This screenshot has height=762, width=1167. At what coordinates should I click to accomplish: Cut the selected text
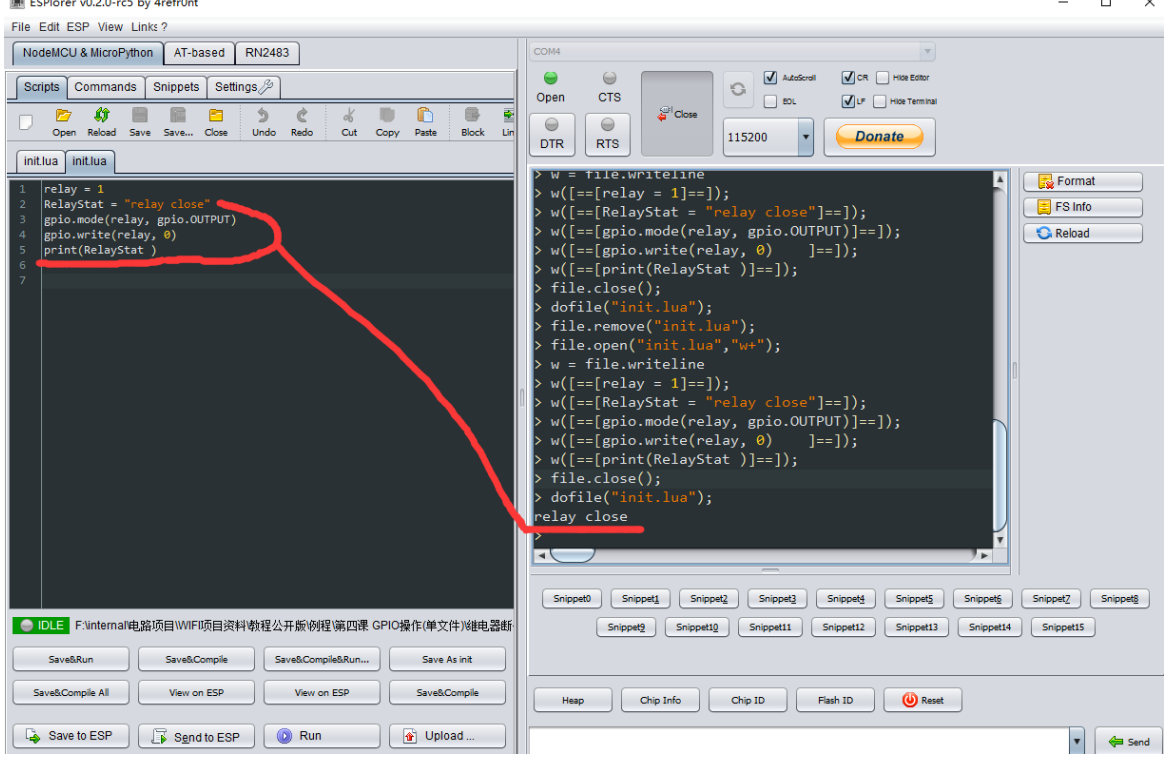click(x=349, y=122)
